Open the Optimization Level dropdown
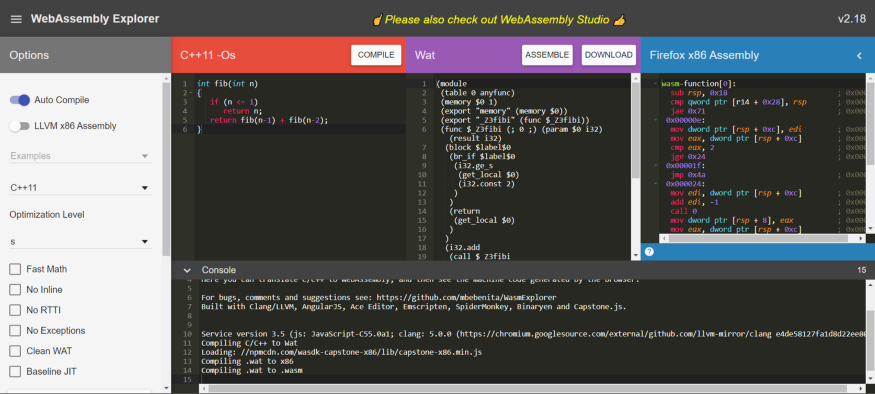 pyautogui.click(x=81, y=242)
